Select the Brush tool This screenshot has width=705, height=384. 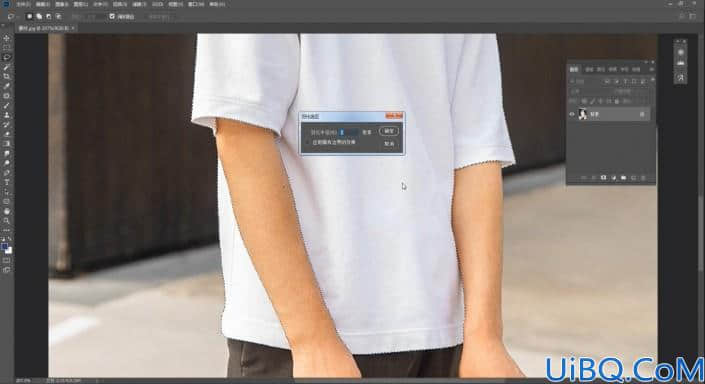tap(7, 106)
